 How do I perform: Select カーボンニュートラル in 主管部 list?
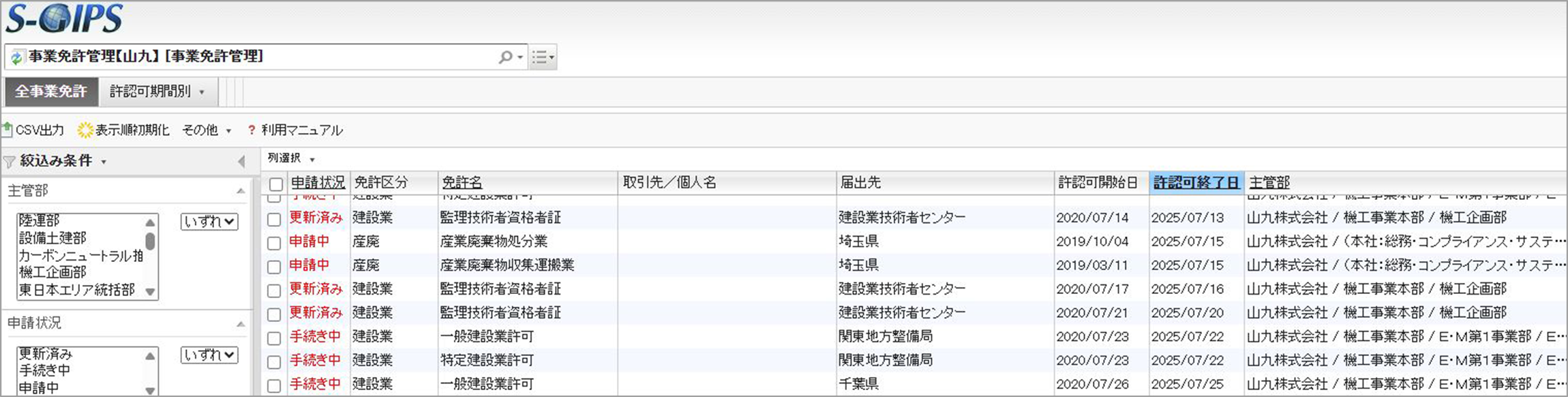[80, 255]
